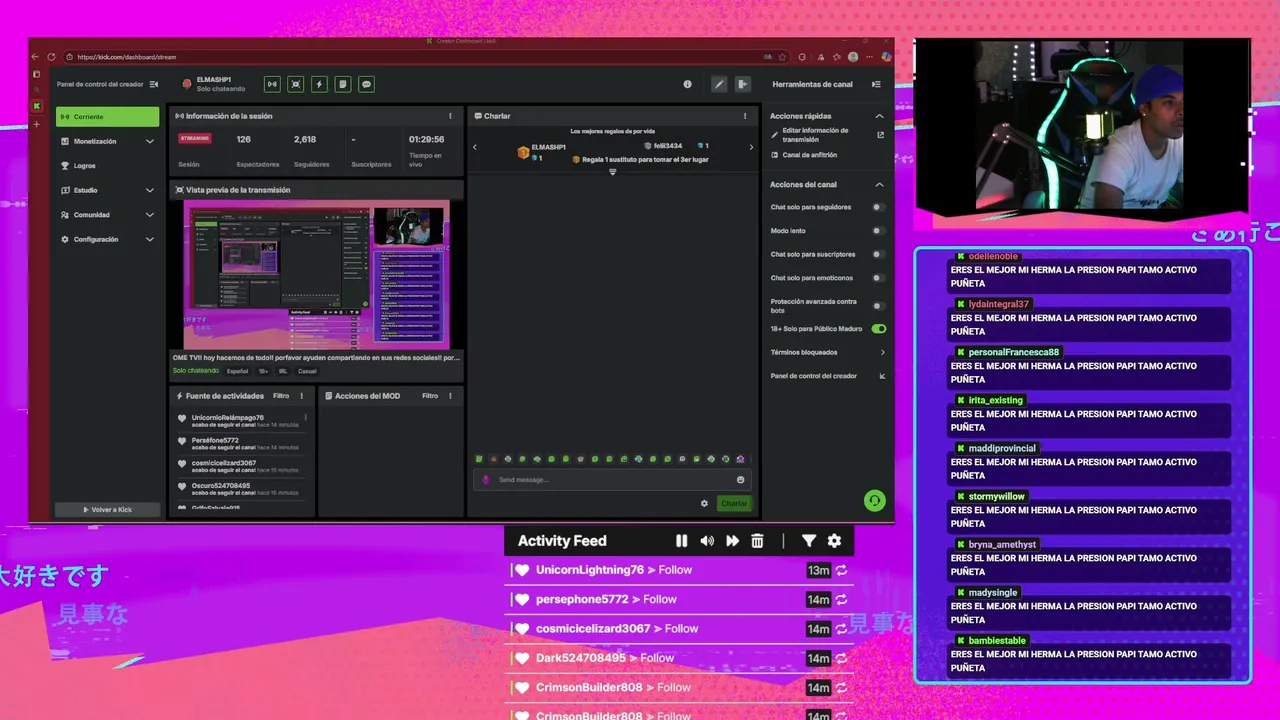Show previous gift leaderboard with left arrow
Screen dimensions: 1280x720
tap(475, 148)
